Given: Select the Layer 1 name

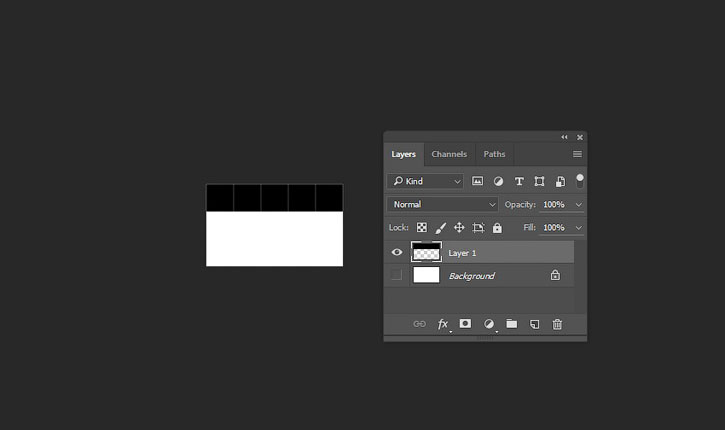Looking at the screenshot, I should (x=462, y=253).
